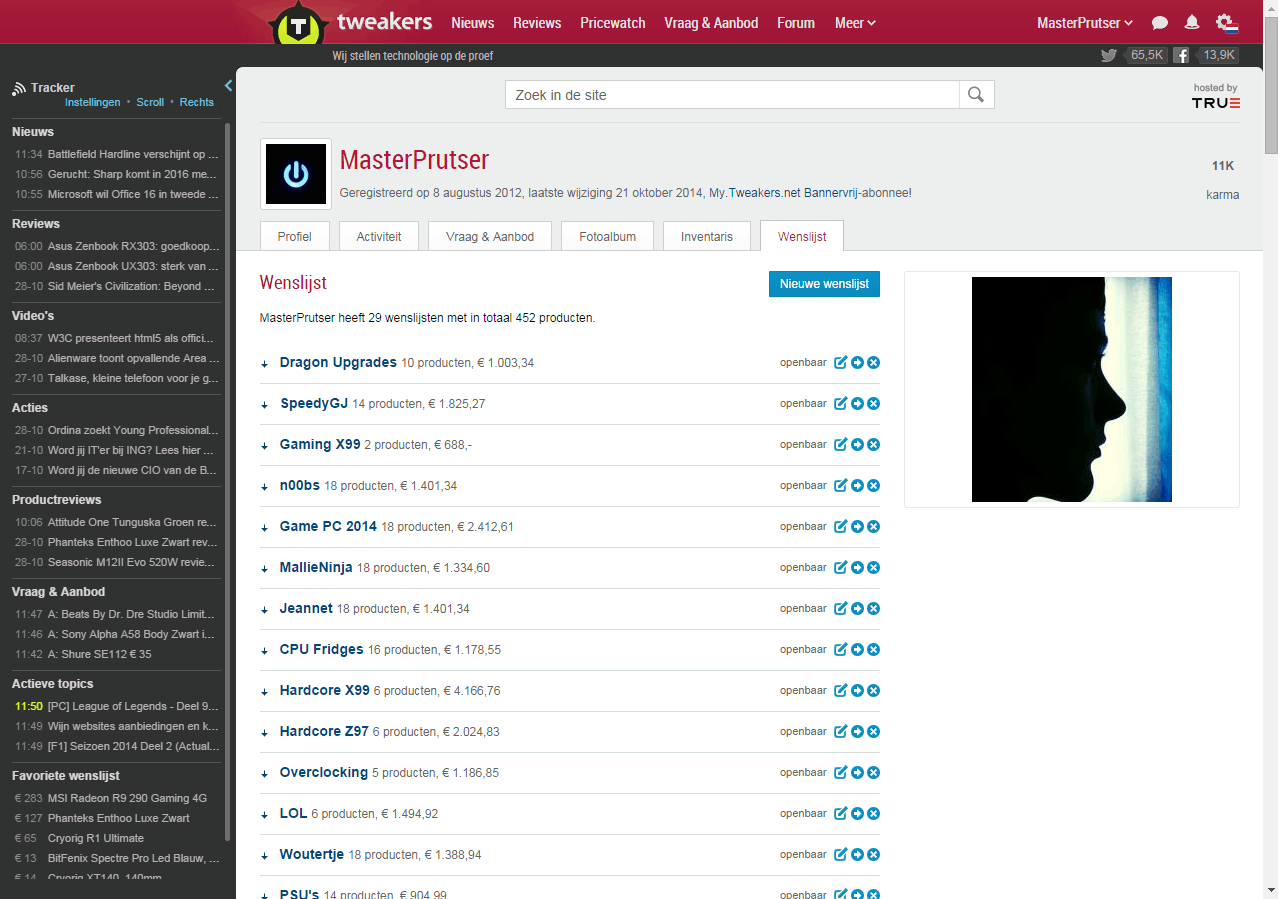Image resolution: width=1278 pixels, height=899 pixels.
Task: Open Reviews in top navigation
Action: [x=537, y=23]
